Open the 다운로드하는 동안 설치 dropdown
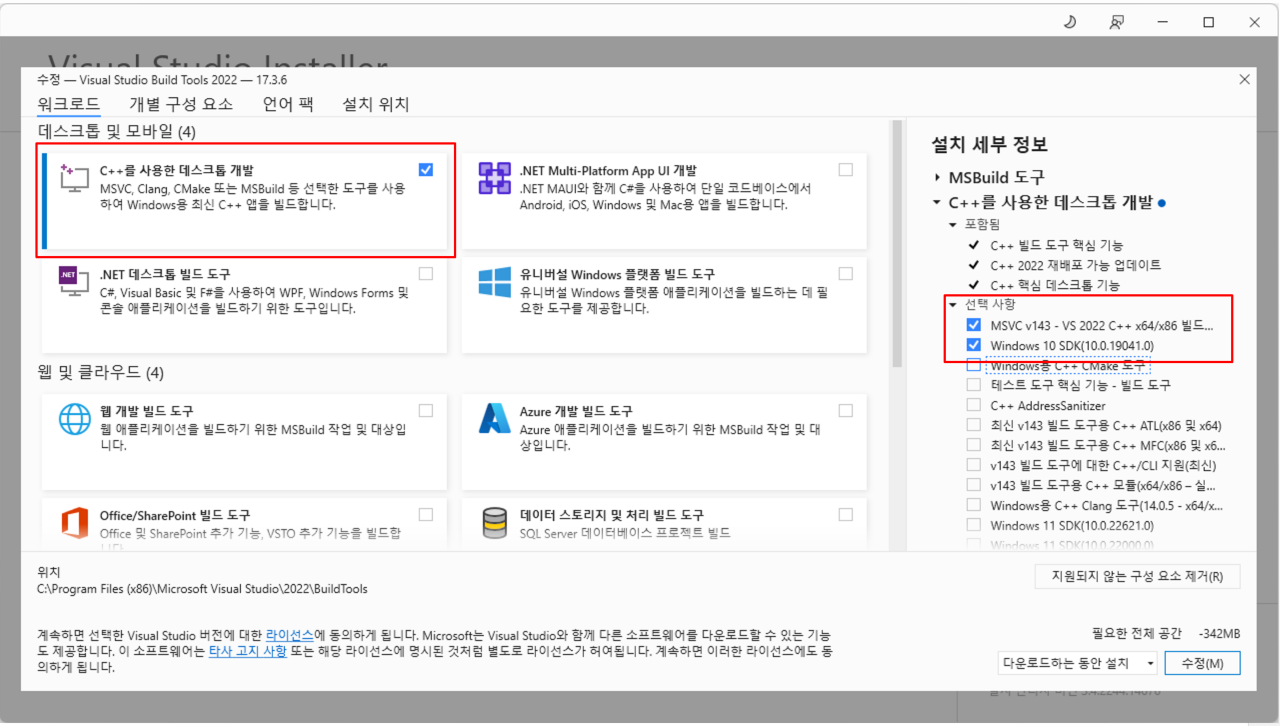 click(1077, 663)
